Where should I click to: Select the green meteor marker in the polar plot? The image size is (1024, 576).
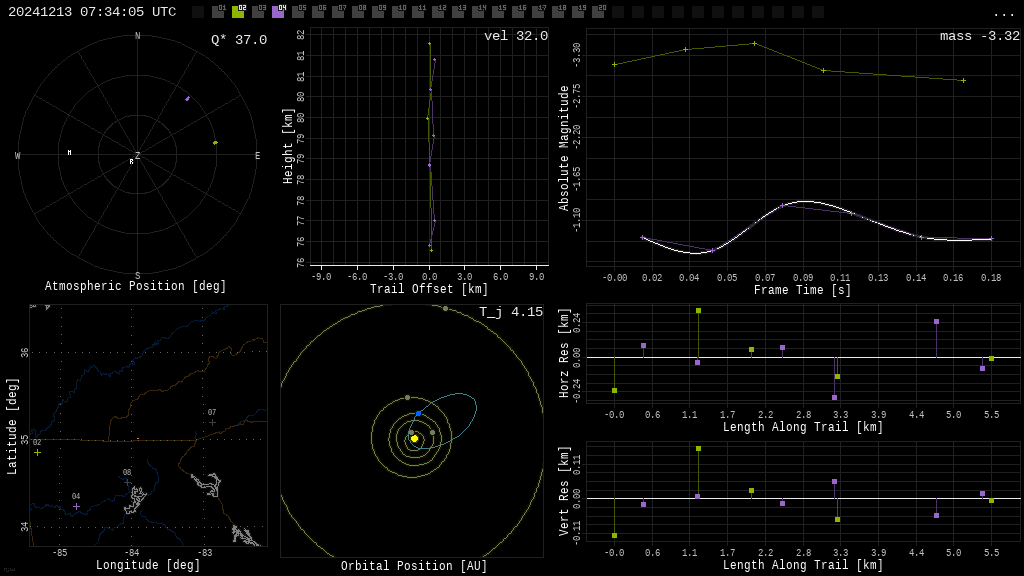tap(215, 142)
